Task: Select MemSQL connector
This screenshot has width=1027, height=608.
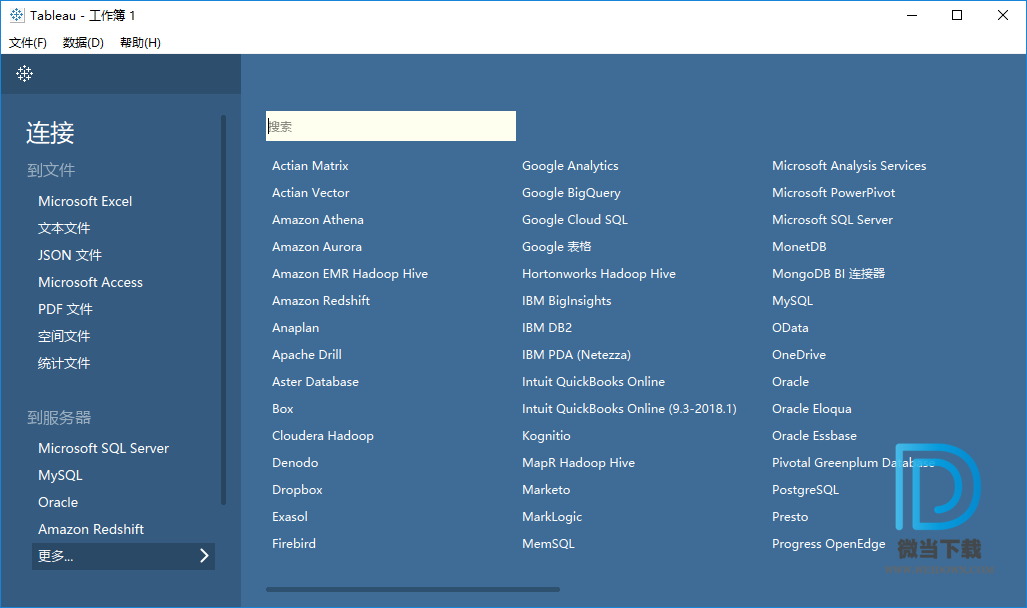Action: (548, 543)
